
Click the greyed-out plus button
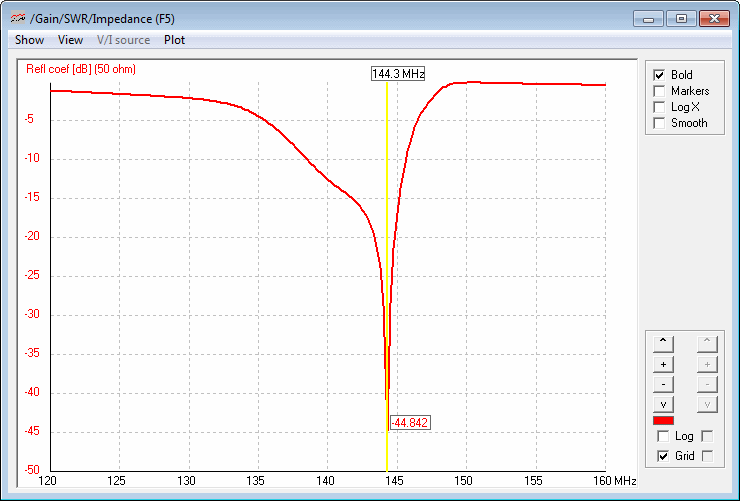pos(707,364)
